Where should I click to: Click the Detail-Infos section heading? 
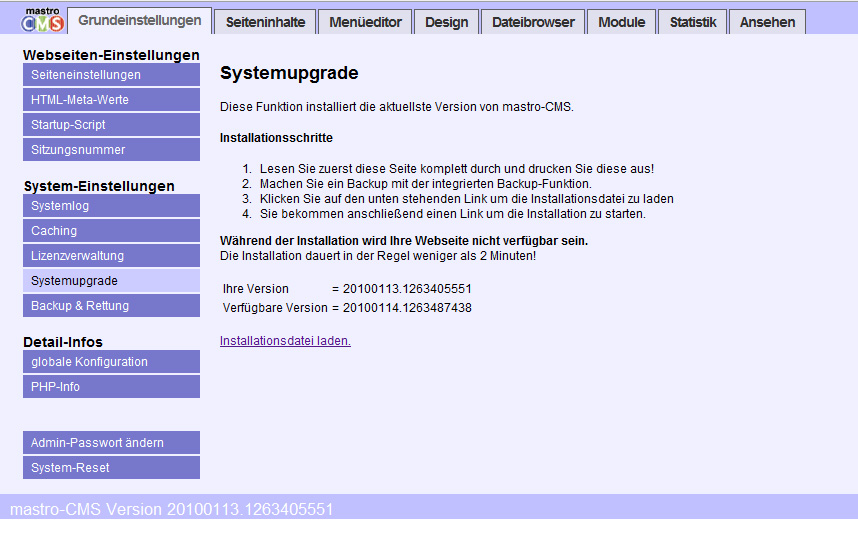[63, 342]
